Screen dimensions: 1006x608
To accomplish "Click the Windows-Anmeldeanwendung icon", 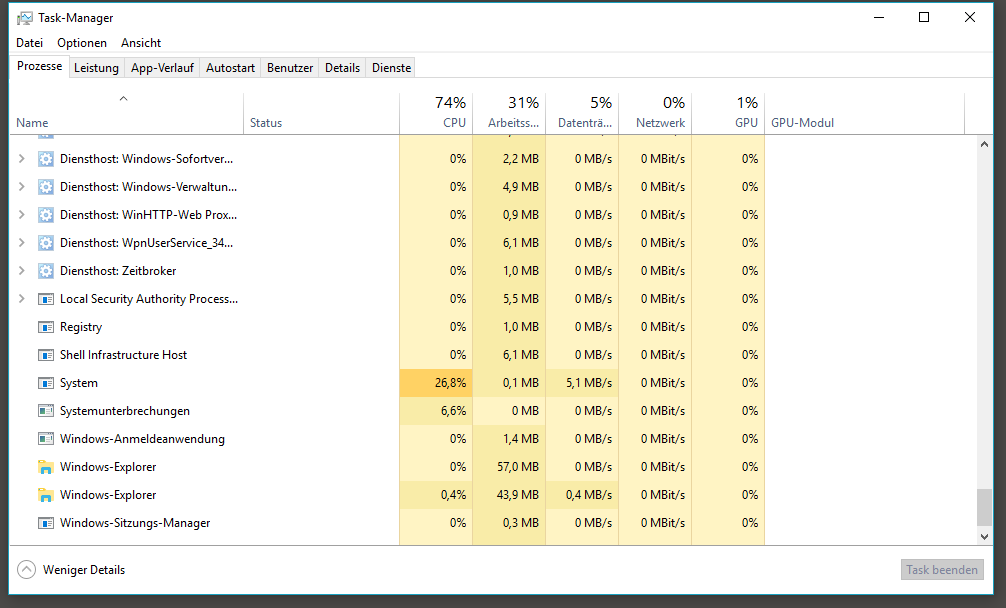I will tap(46, 439).
